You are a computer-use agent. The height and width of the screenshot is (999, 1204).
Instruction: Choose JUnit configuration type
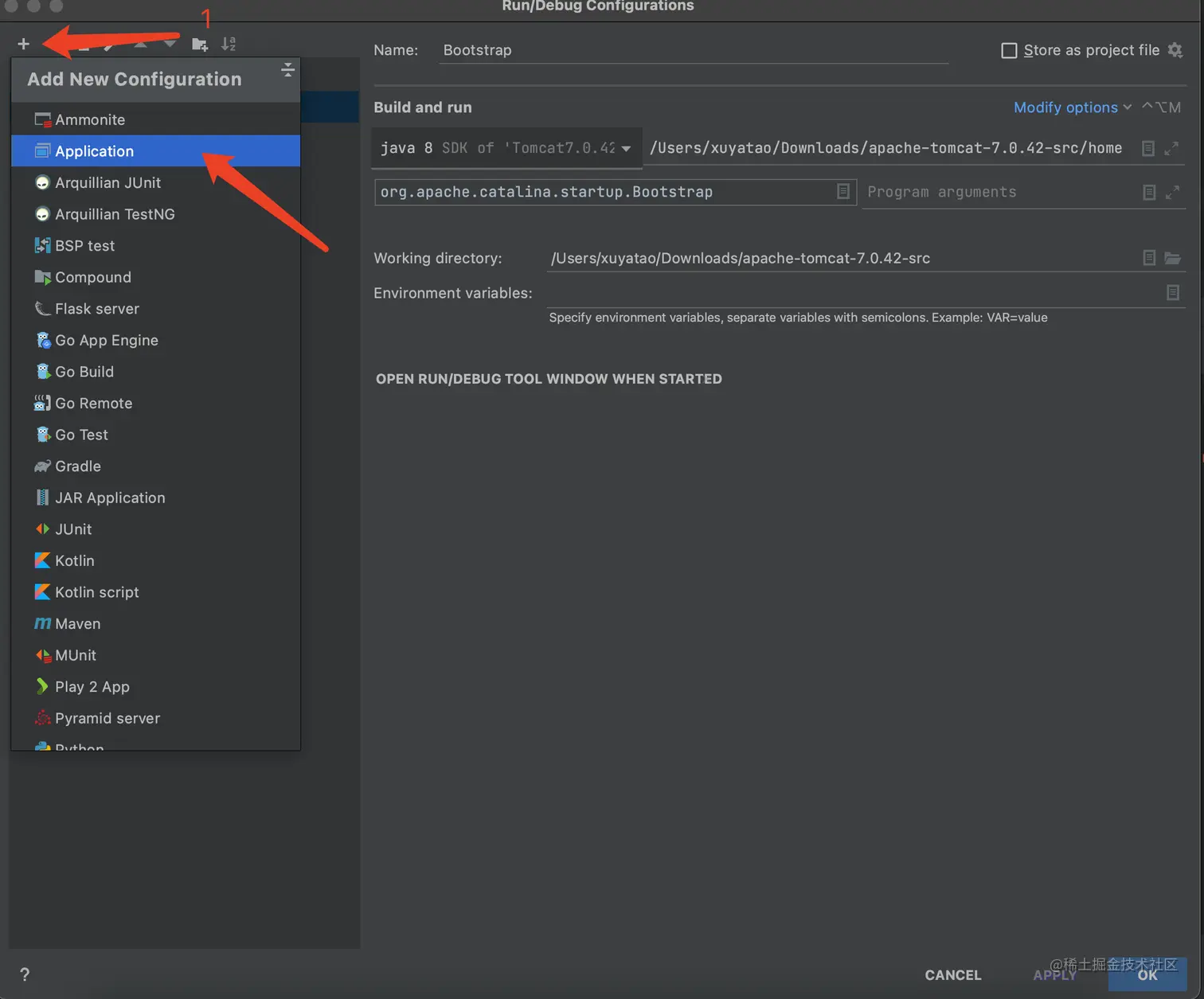(x=156, y=529)
